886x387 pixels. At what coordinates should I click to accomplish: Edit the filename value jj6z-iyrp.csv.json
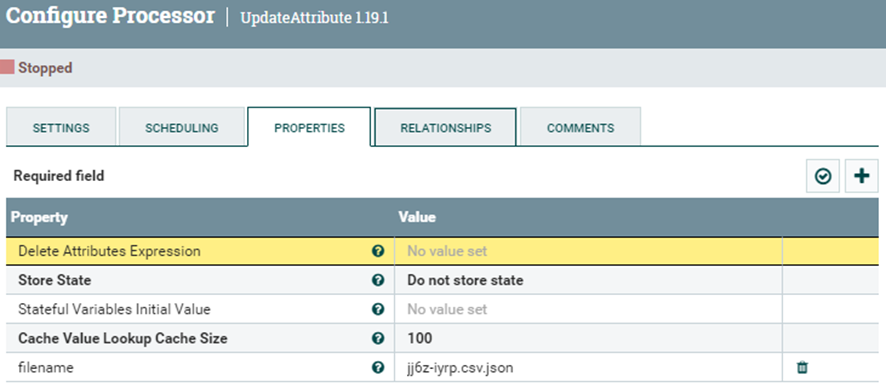(x=588, y=368)
